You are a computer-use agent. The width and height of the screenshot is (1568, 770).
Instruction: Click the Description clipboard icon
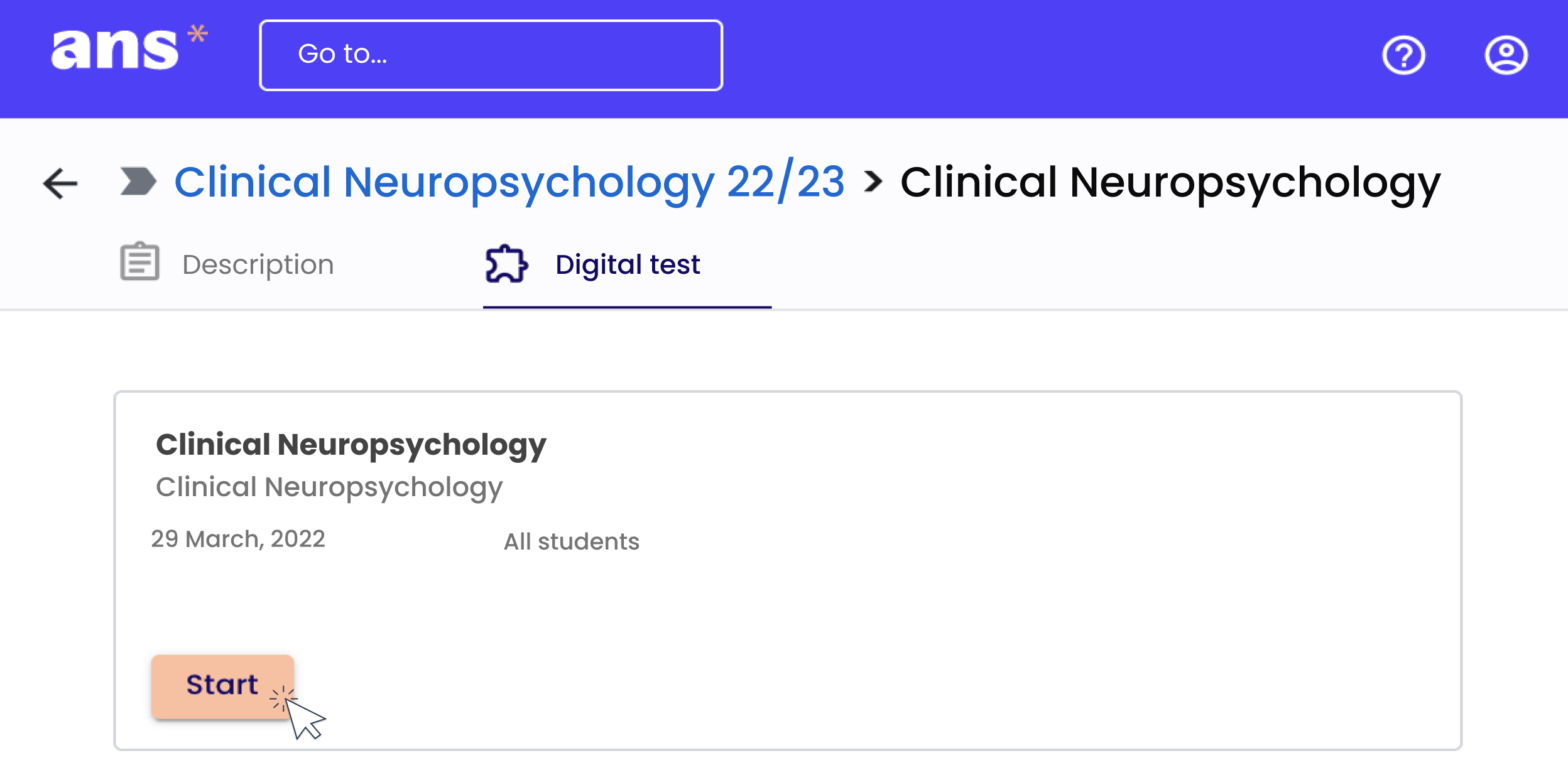pyautogui.click(x=139, y=261)
